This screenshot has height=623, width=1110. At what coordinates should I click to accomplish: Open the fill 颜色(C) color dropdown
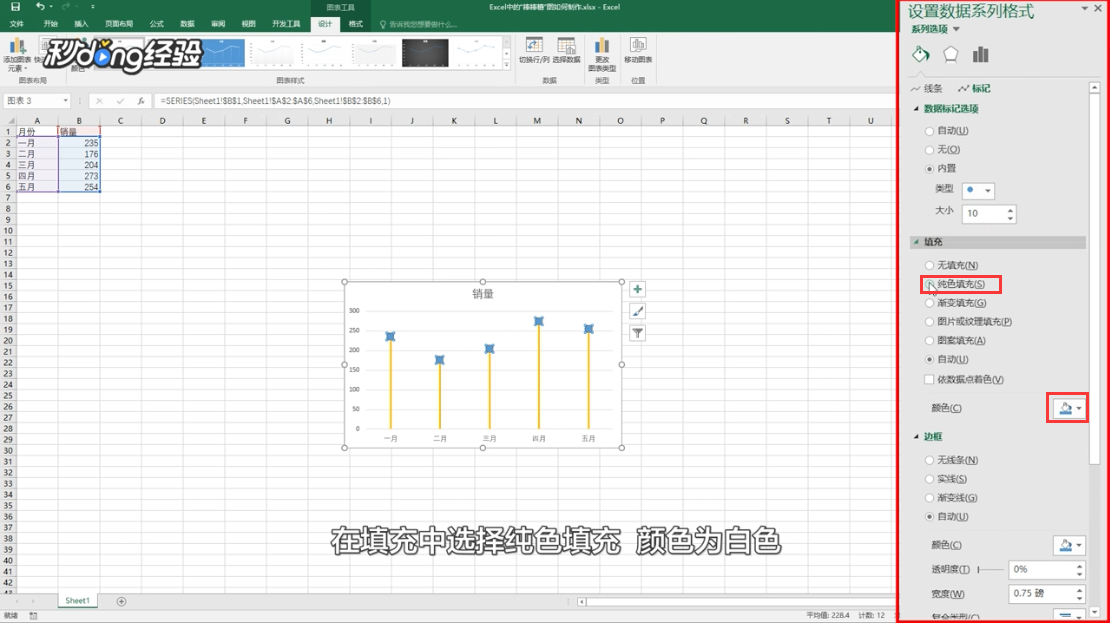[x=1069, y=408]
